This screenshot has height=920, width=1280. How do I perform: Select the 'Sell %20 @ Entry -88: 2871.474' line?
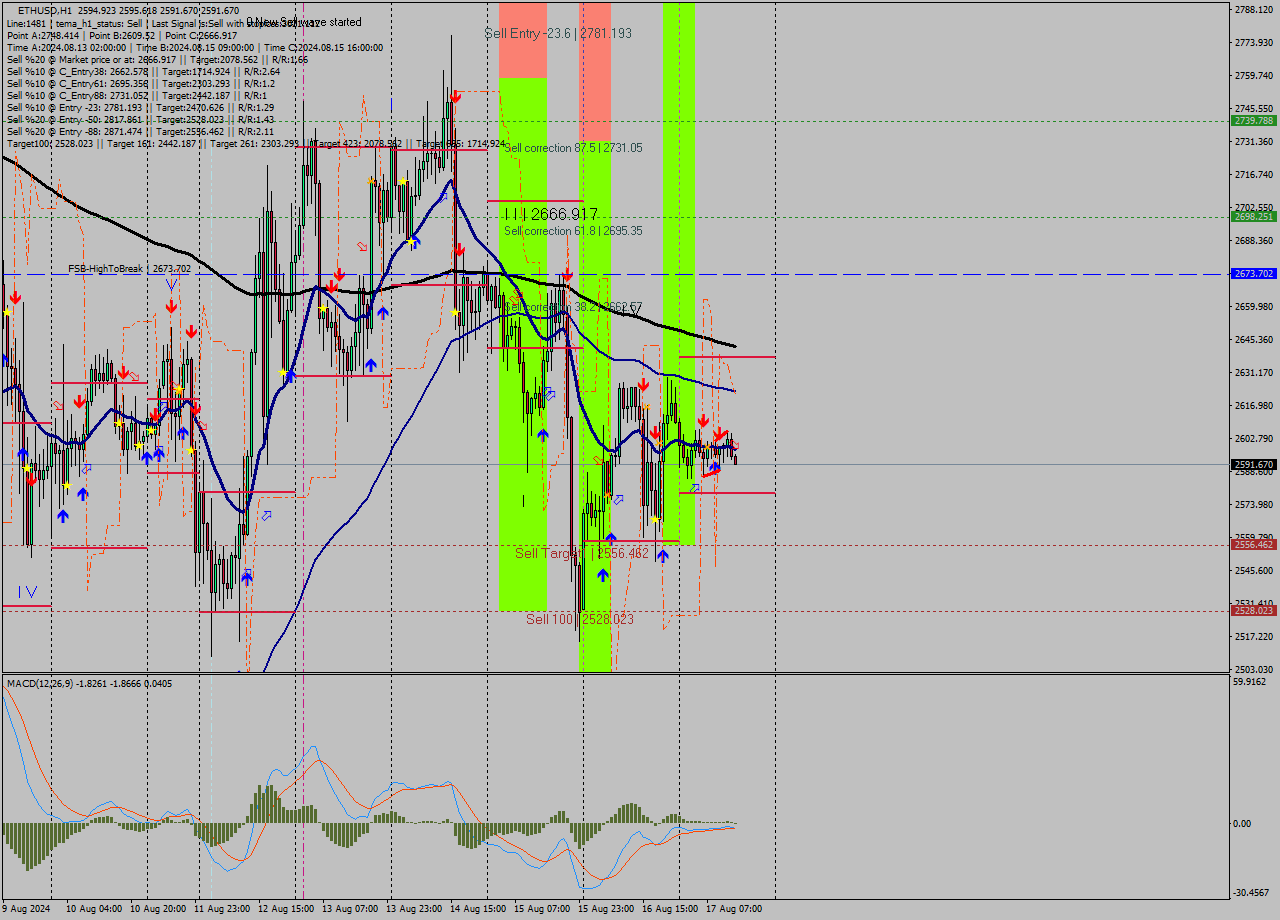pos(140,131)
